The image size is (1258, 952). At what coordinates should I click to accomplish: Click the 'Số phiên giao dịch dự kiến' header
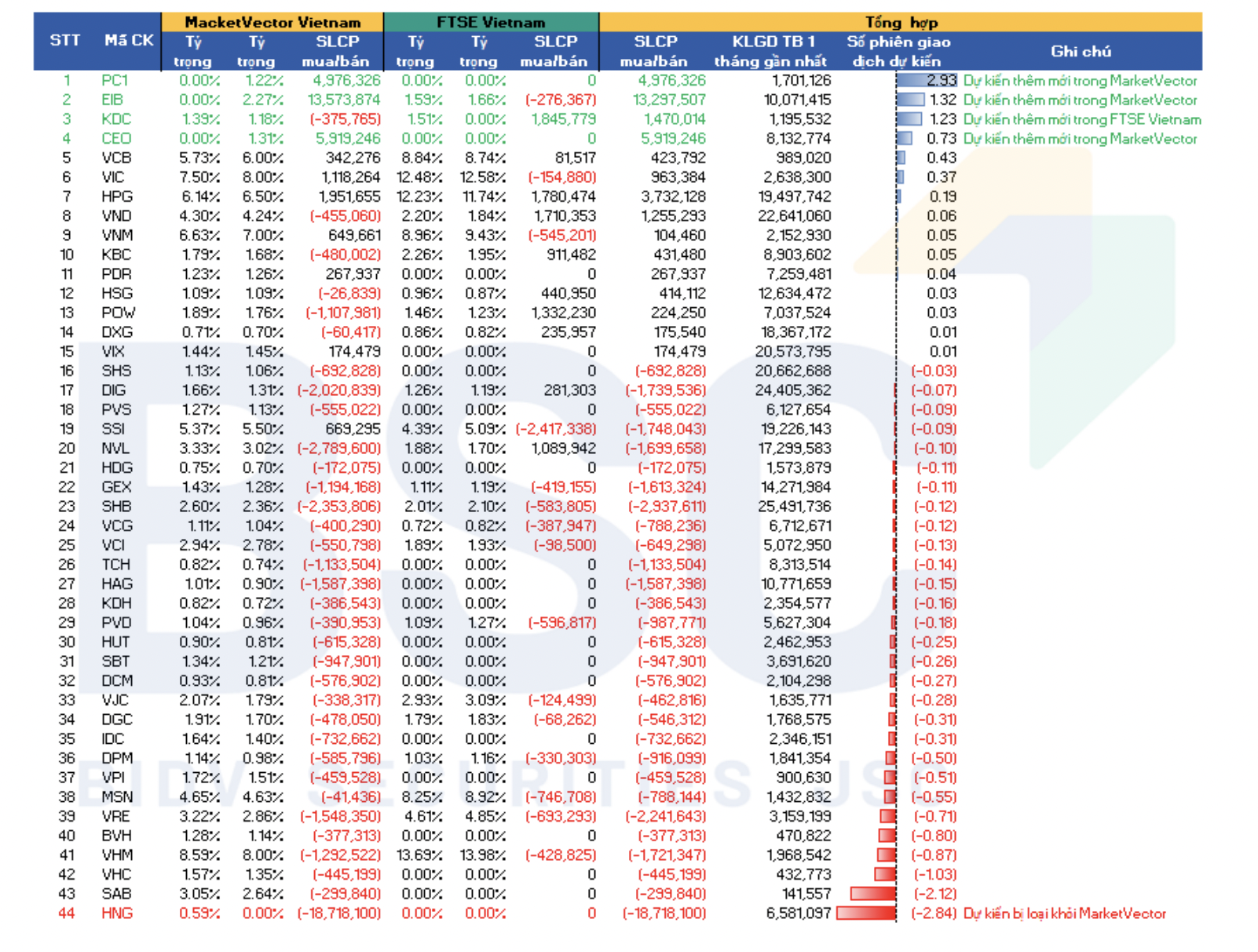898,51
